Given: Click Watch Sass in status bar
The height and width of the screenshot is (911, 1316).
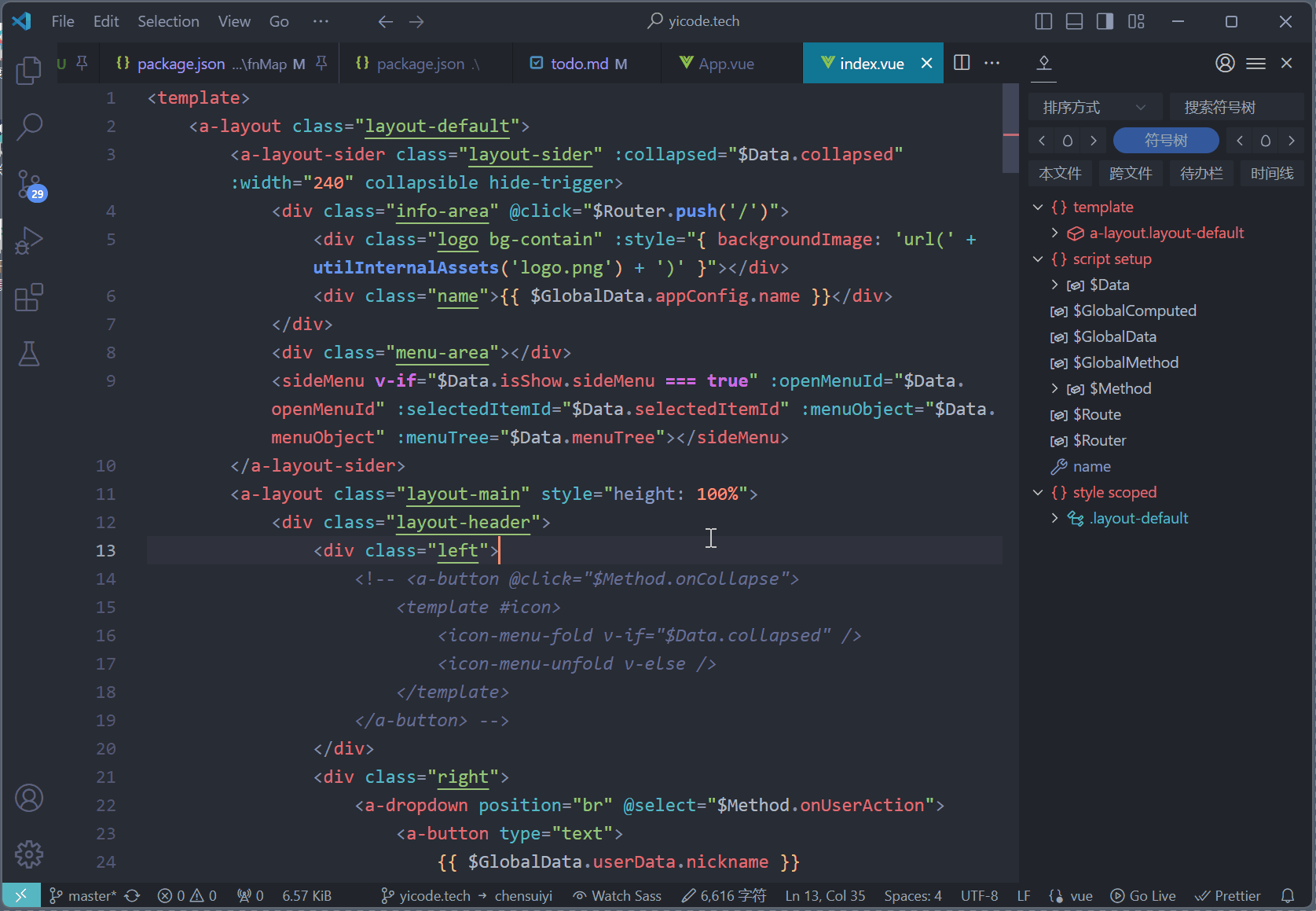Looking at the screenshot, I should click(618, 895).
